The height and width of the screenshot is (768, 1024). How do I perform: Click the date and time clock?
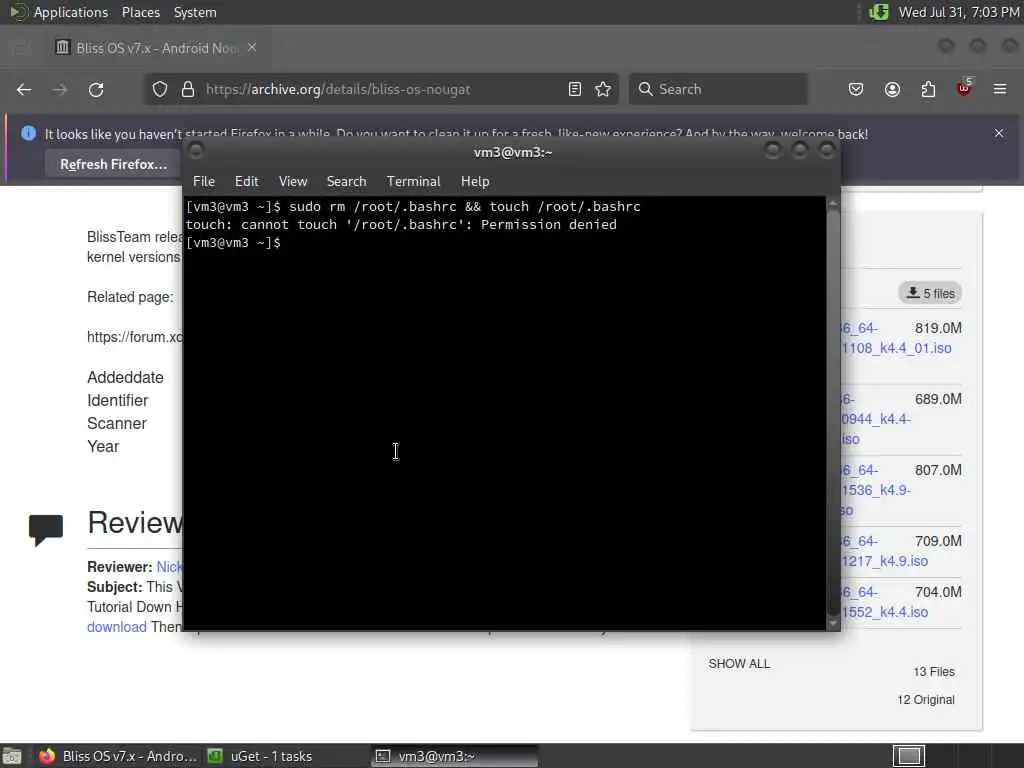point(959,12)
